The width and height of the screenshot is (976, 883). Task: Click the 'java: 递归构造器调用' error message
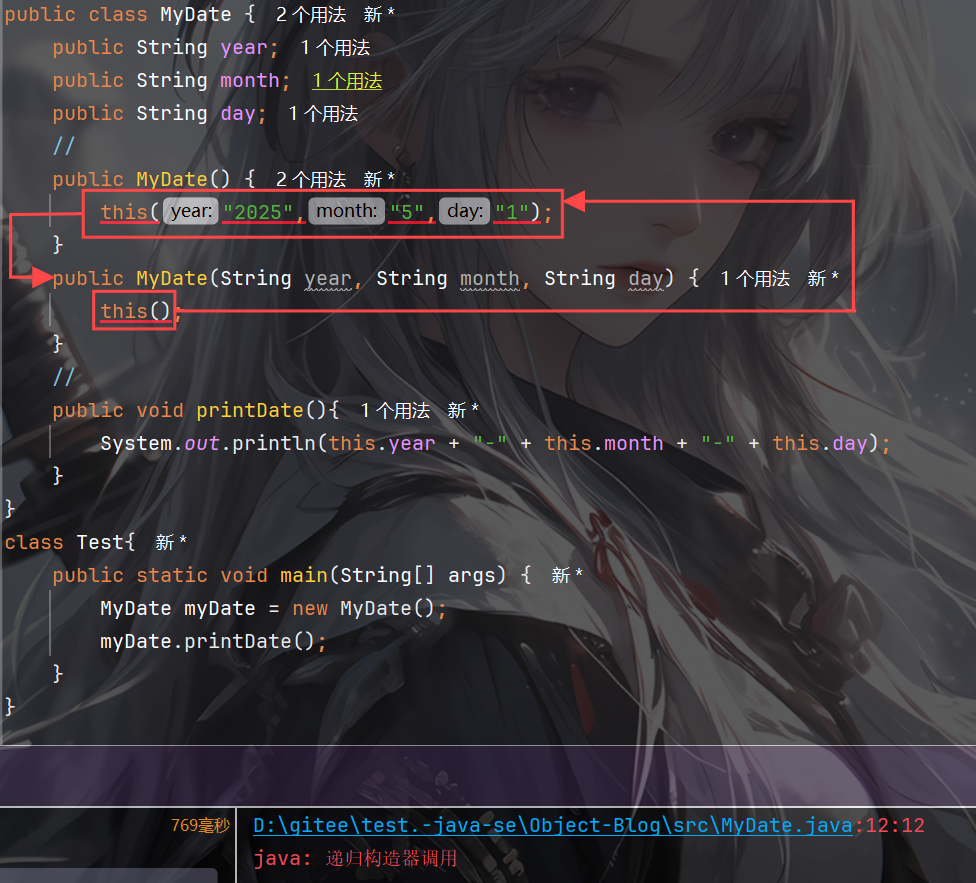click(x=355, y=858)
